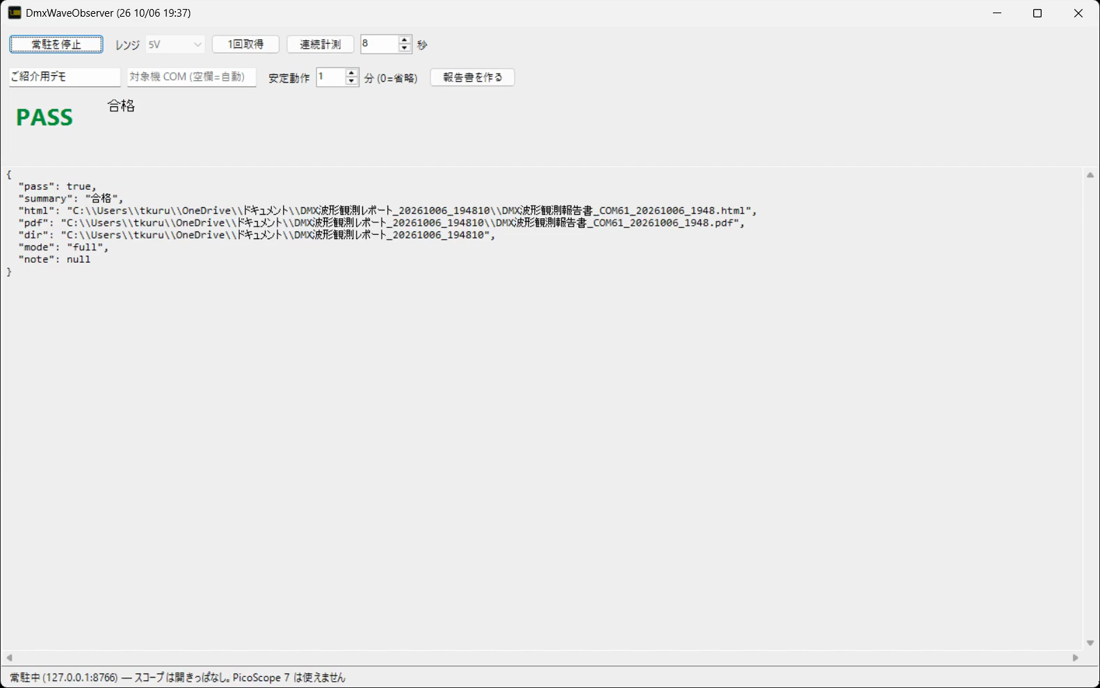
Task: Decrement the 安定動作 minutes spinner
Action: point(351,81)
